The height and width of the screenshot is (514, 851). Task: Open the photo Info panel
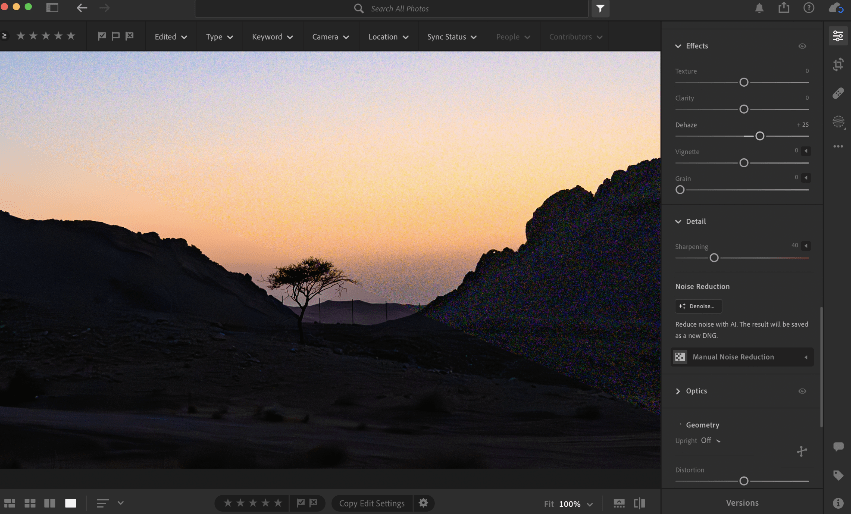click(x=838, y=503)
